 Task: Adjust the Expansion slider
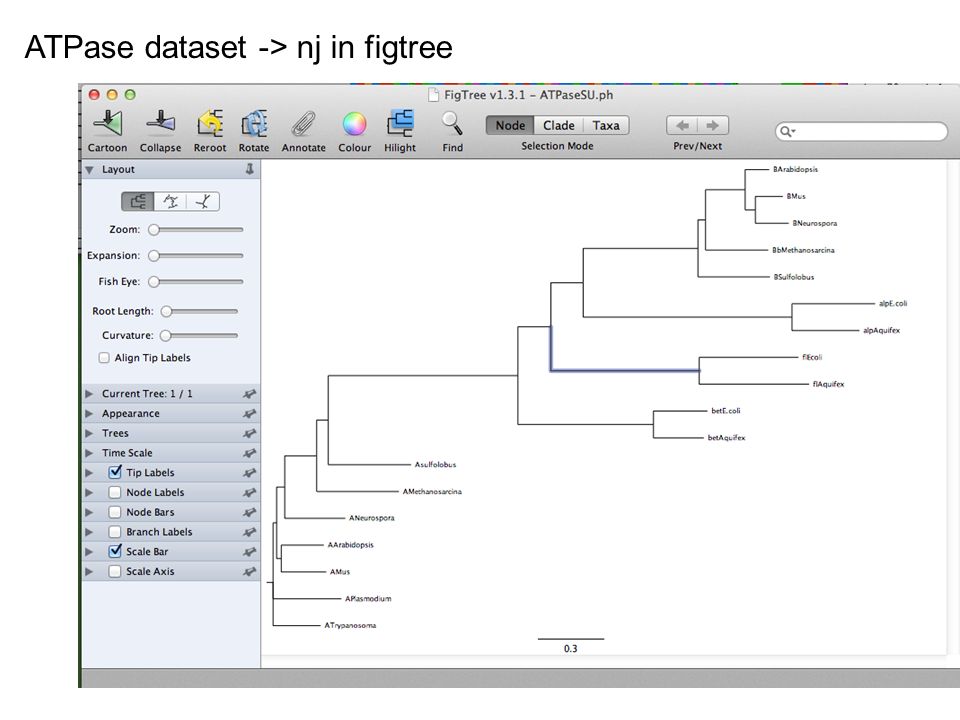coord(196,255)
